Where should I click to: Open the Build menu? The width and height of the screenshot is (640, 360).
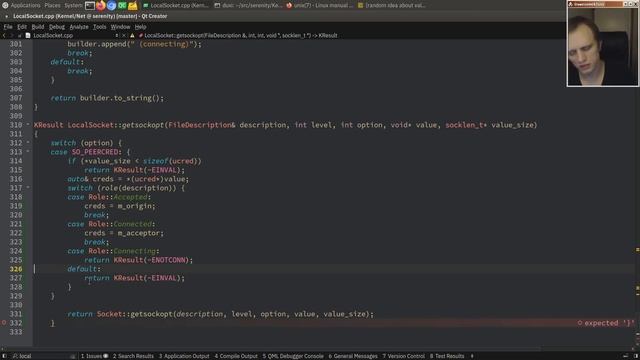[x=38, y=27]
